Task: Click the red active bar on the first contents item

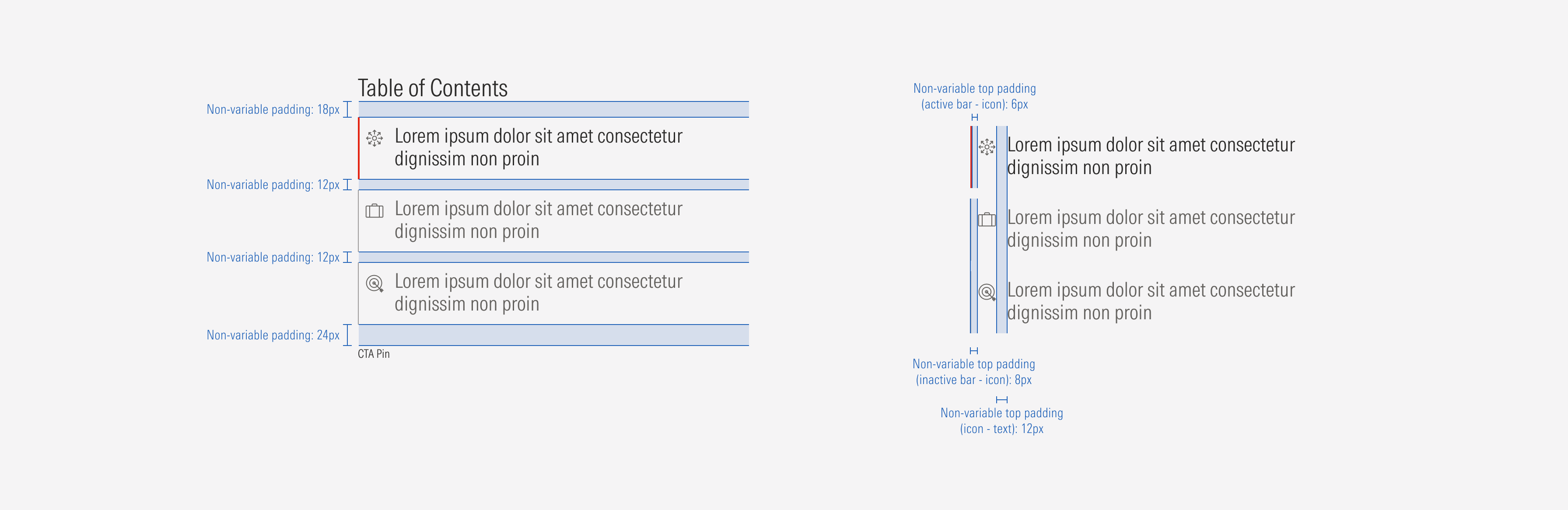Action: click(x=359, y=148)
